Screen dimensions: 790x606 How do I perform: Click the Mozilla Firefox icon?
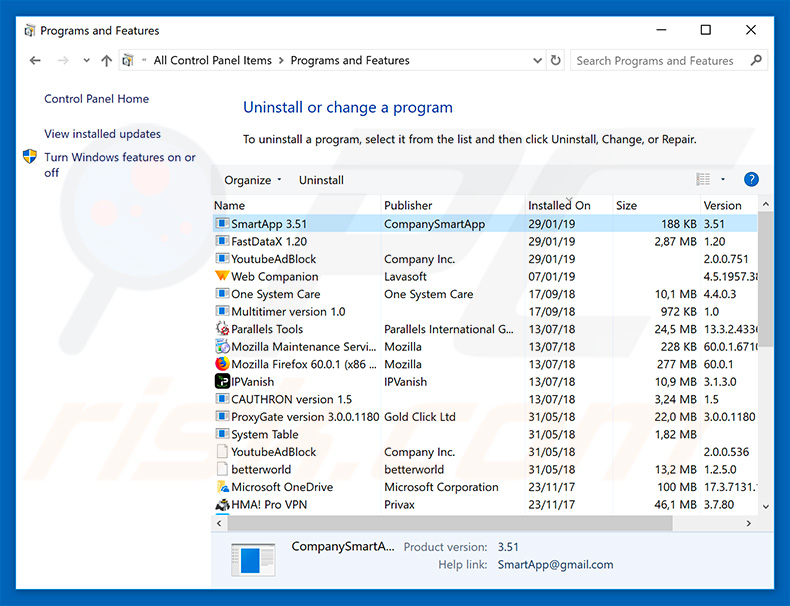(222, 364)
